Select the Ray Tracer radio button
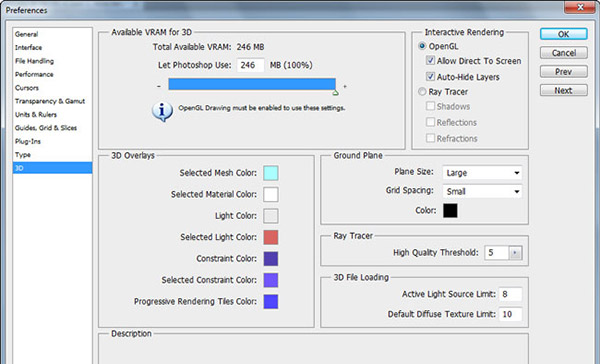Screen dimensions: 600x364 [x=422, y=91]
